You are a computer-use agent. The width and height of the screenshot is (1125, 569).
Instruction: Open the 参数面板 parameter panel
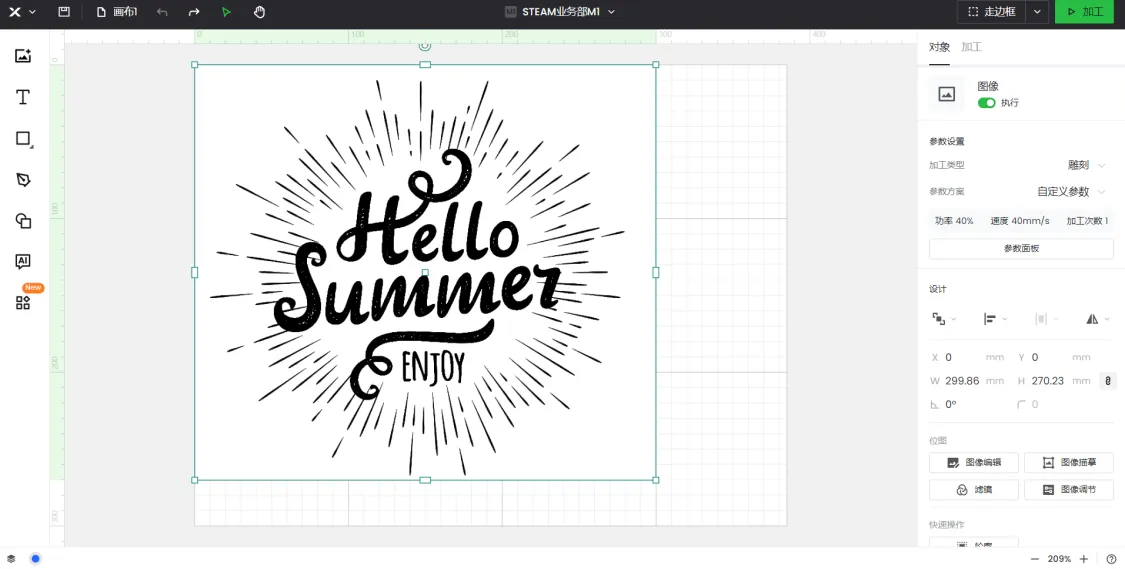click(x=1021, y=249)
